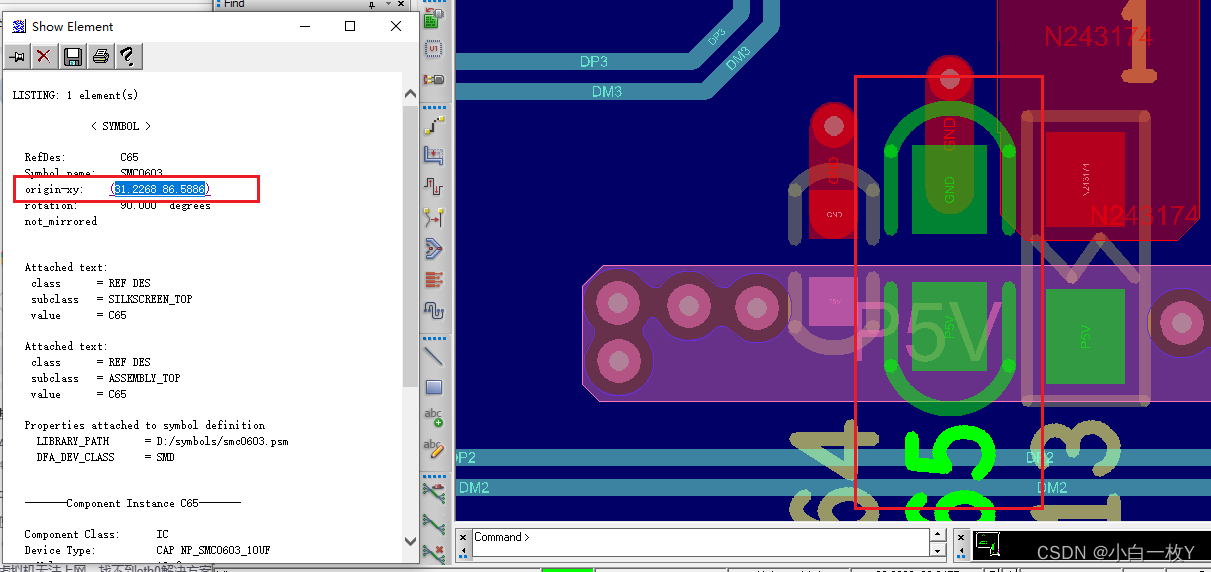
Task: Click the lower DM2 trace label on the right
Action: coord(1051,488)
